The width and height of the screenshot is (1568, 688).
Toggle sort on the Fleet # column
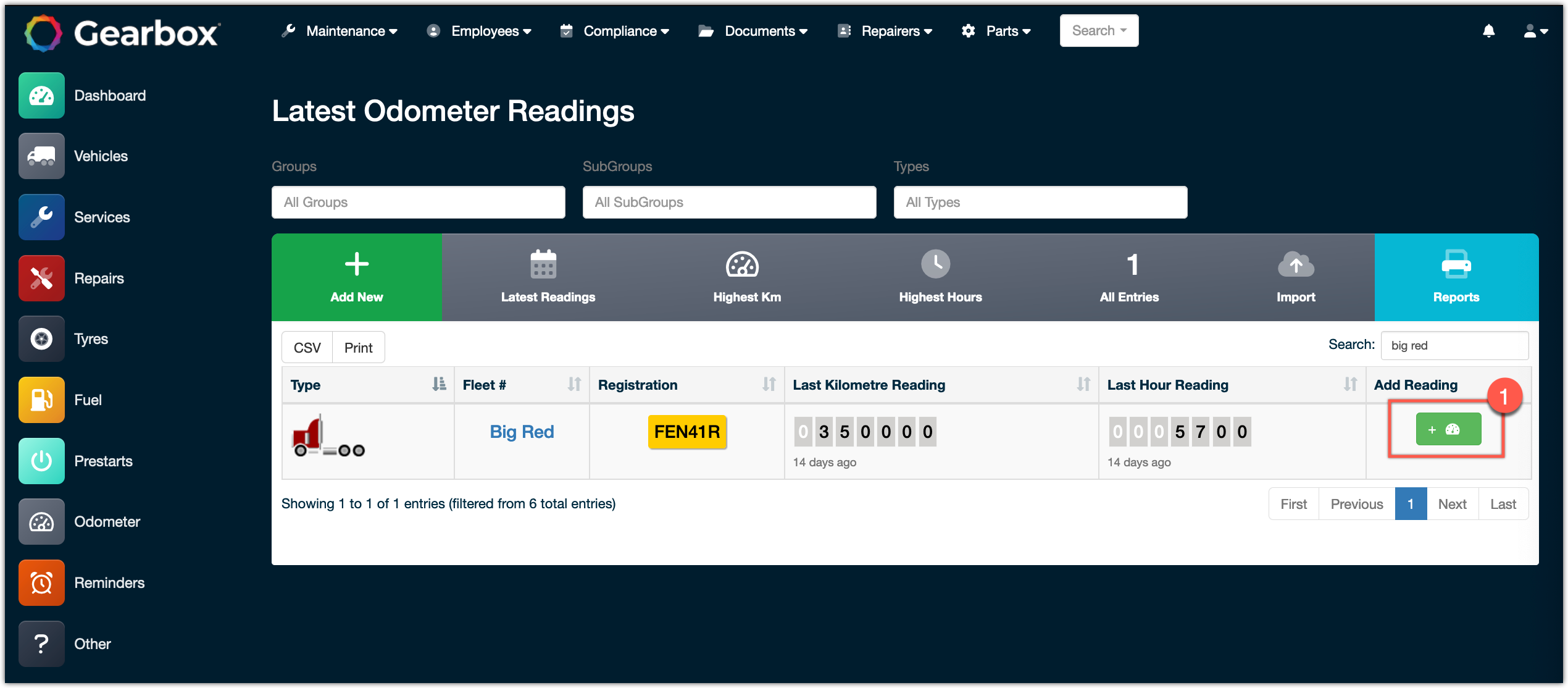(x=574, y=384)
